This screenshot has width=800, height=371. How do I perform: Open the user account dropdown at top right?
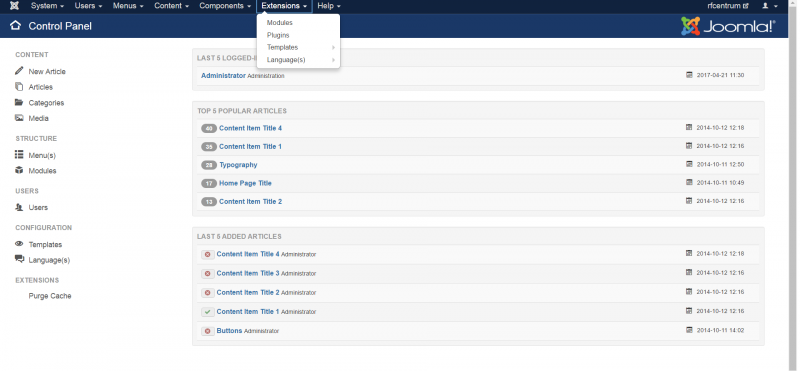pos(770,6)
